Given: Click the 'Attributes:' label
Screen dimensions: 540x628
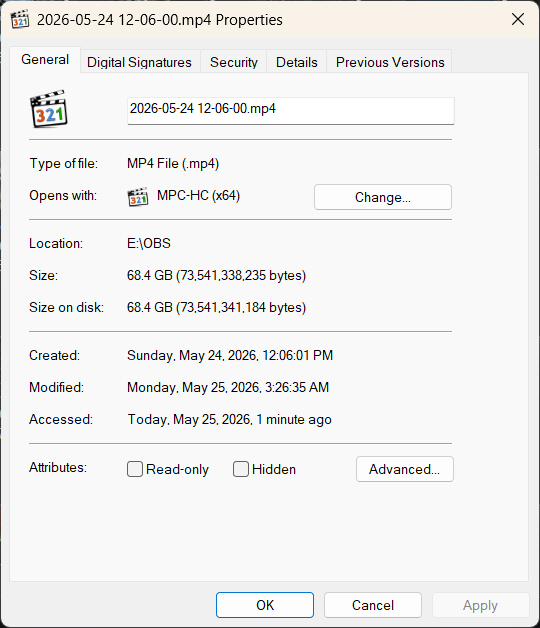Looking at the screenshot, I should tap(58, 467).
